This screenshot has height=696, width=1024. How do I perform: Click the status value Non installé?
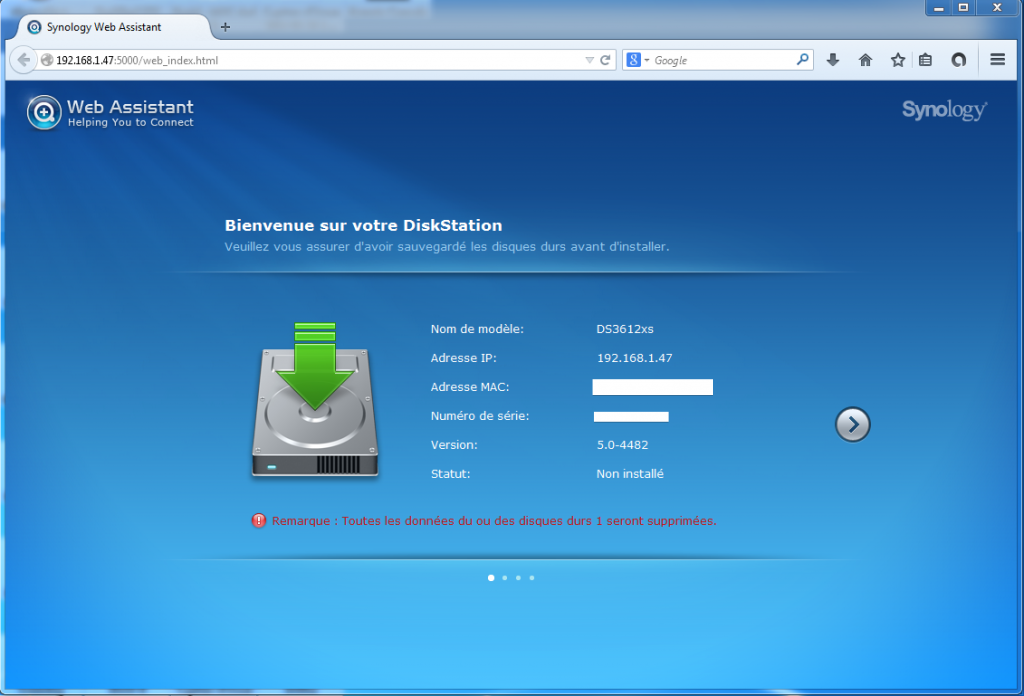(x=630, y=474)
